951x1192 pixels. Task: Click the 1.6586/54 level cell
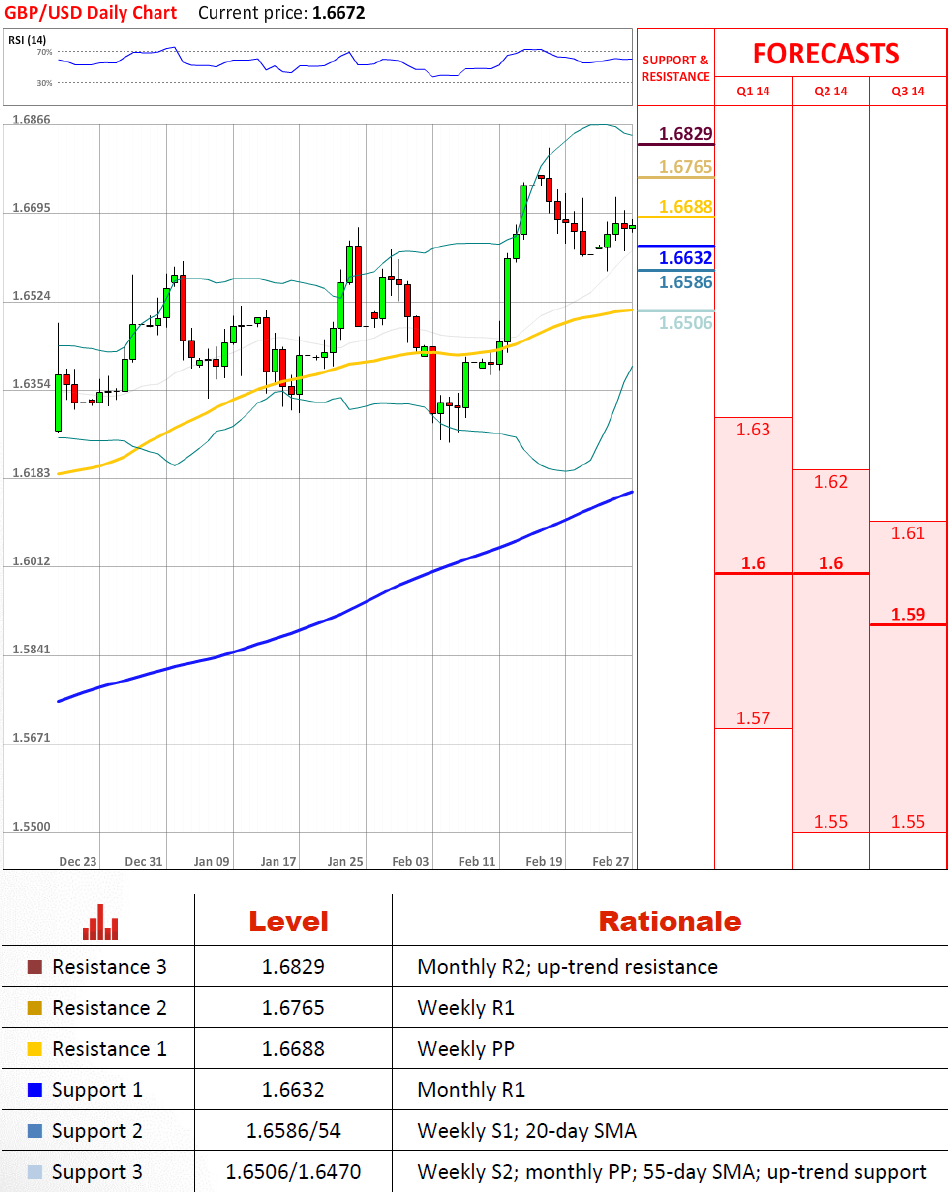click(x=293, y=1131)
